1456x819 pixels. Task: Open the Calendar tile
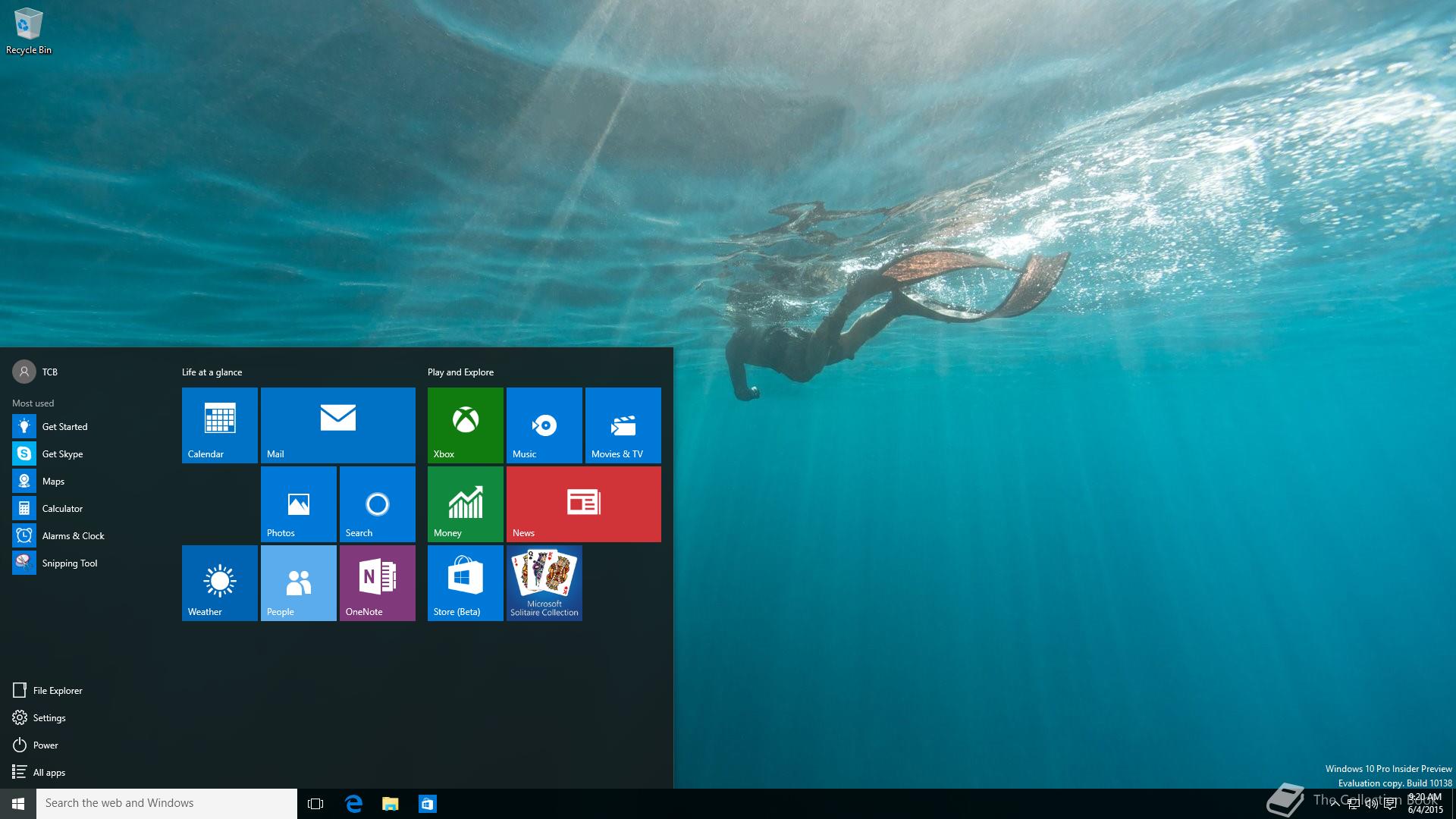pyautogui.click(x=220, y=425)
